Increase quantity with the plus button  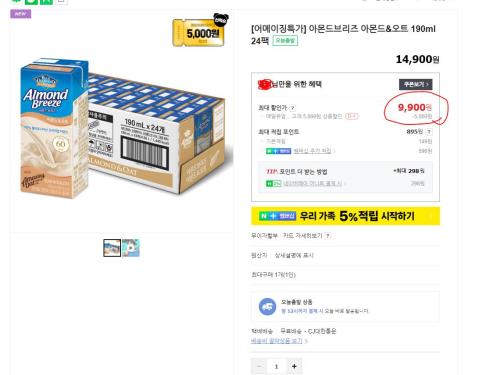(x=294, y=366)
